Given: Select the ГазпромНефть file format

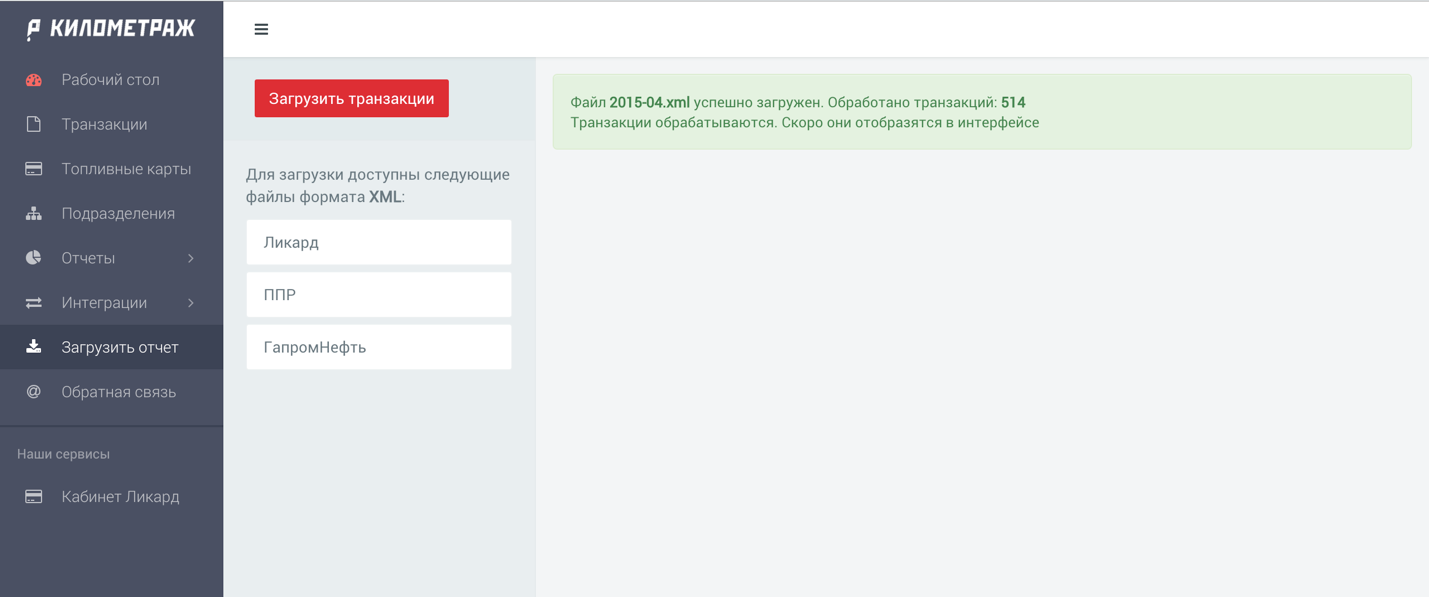Looking at the screenshot, I should (x=378, y=347).
